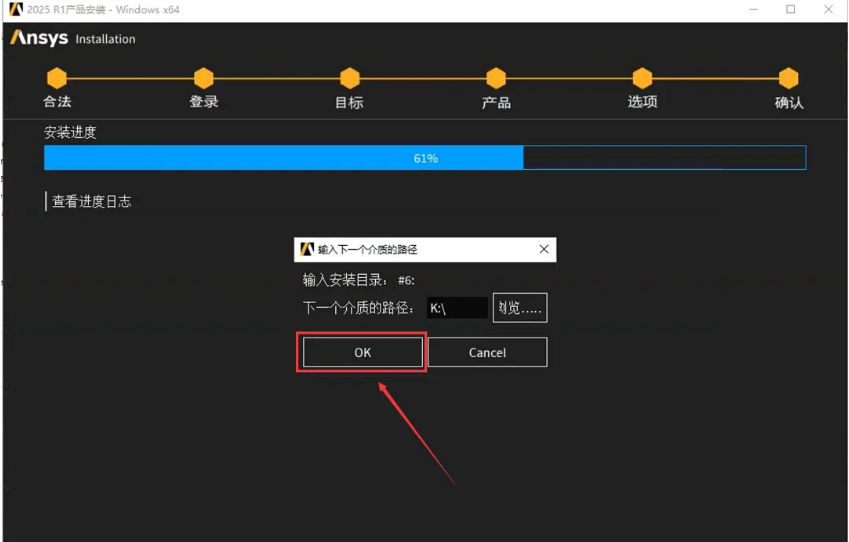The width and height of the screenshot is (849, 542).
Task: Select the 确认 step hexagon
Action: pos(788,78)
